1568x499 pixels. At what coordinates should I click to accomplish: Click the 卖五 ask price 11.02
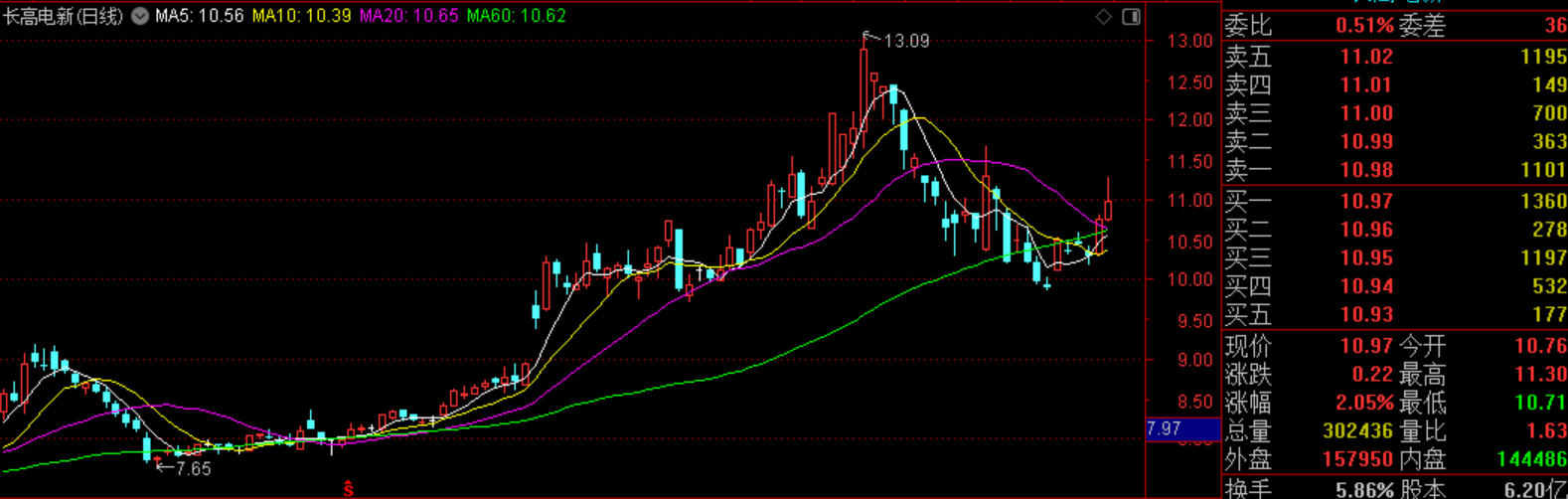tap(1366, 57)
